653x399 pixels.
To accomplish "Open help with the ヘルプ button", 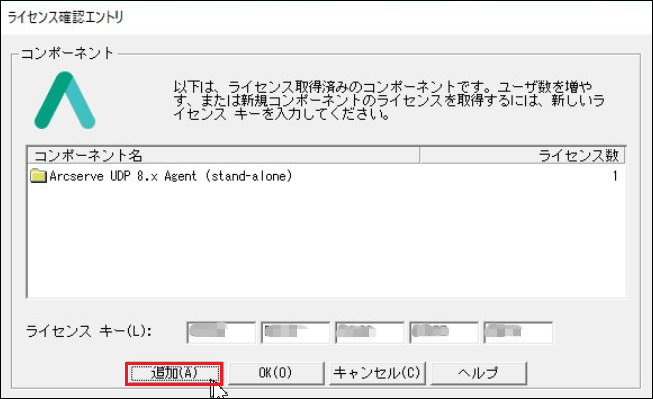I will [478, 373].
